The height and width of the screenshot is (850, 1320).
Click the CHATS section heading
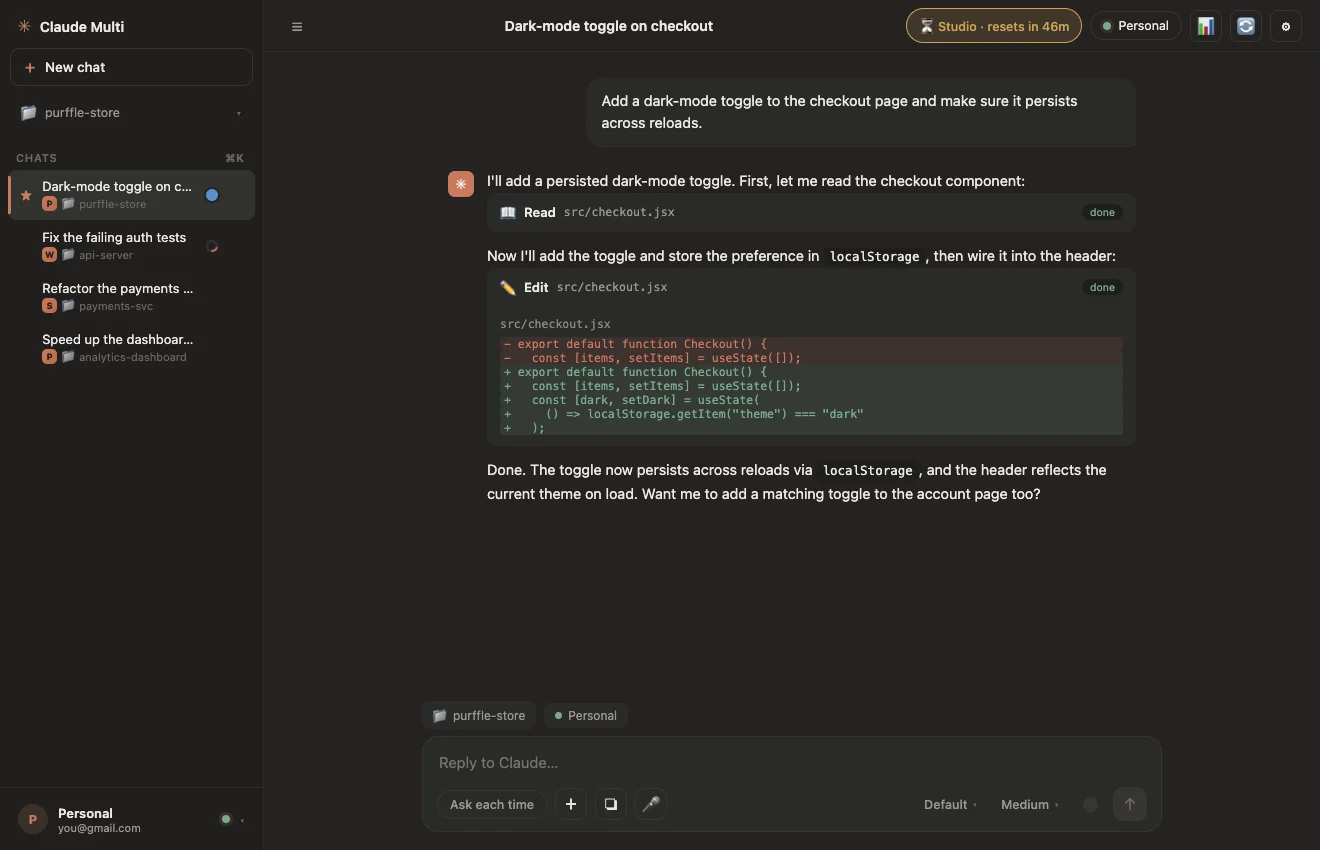point(36,158)
